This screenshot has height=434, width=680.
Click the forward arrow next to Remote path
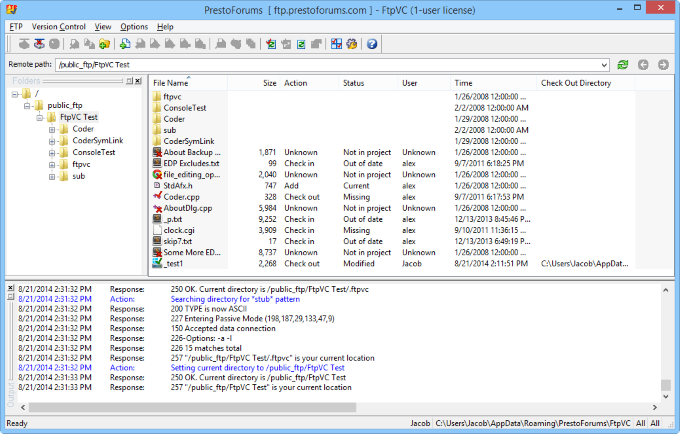(663, 65)
